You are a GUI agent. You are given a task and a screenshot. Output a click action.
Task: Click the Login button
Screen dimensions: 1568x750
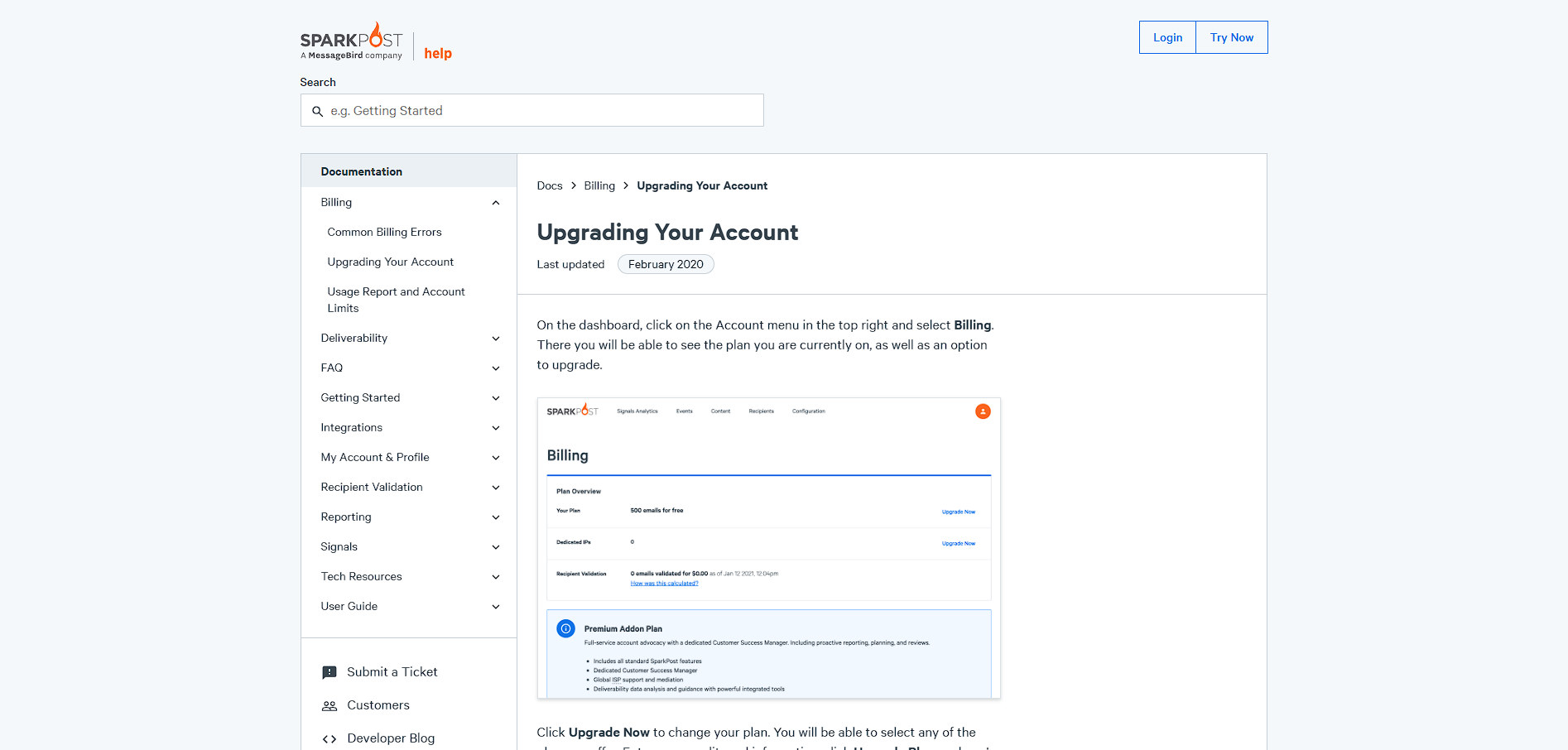point(1167,37)
